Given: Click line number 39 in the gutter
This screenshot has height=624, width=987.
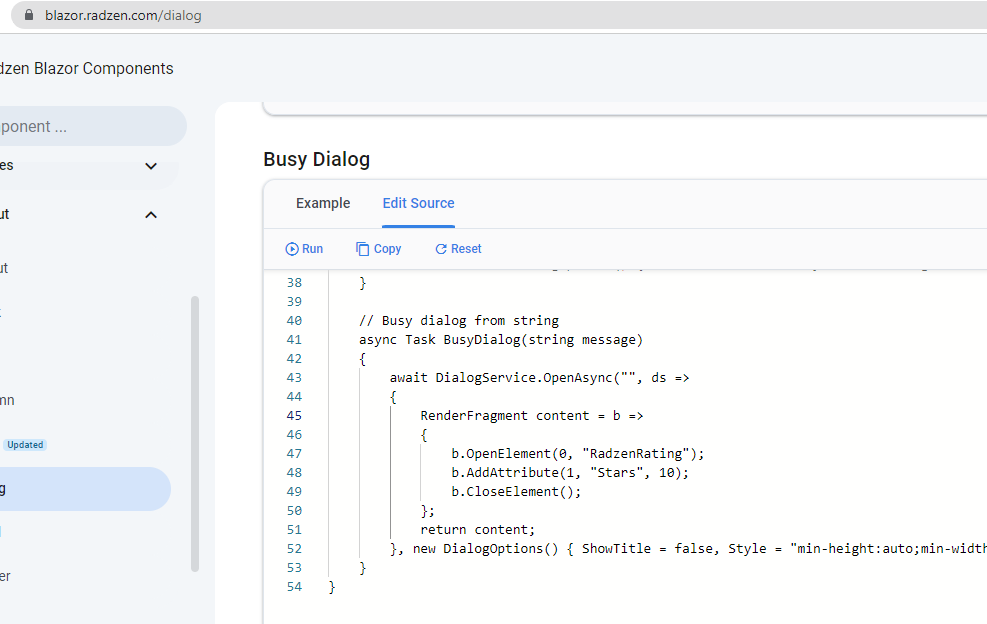Looking at the screenshot, I should (x=294, y=302).
